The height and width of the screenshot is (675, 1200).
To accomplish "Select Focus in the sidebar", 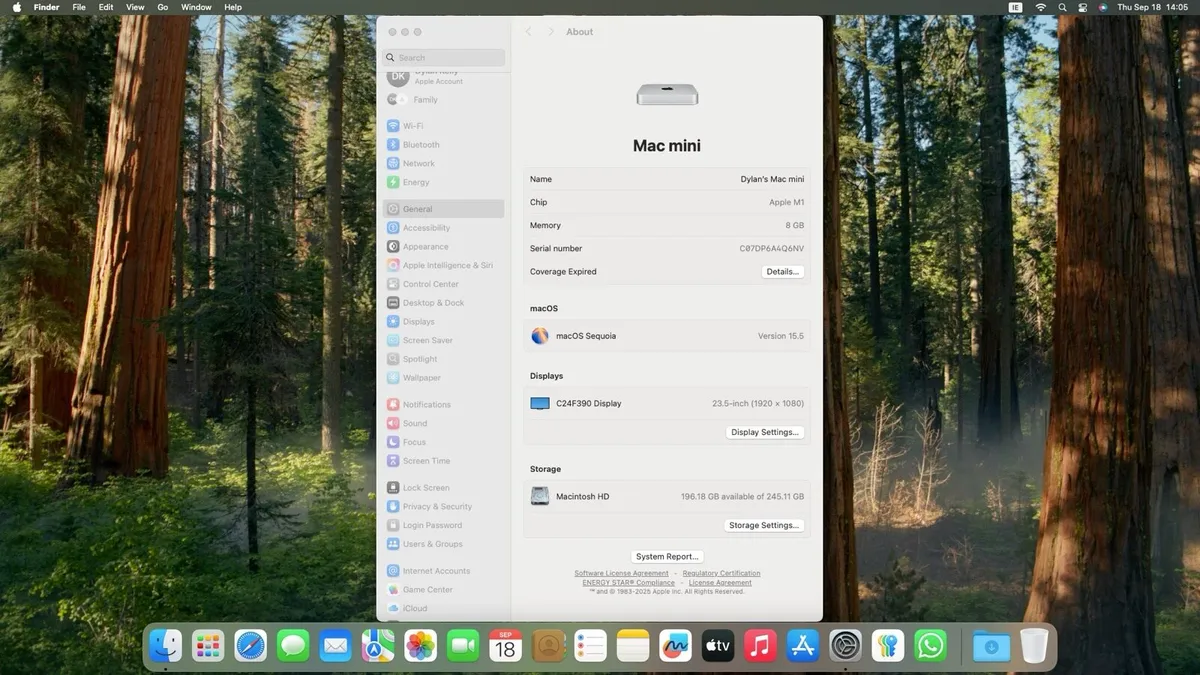I will (x=443, y=442).
